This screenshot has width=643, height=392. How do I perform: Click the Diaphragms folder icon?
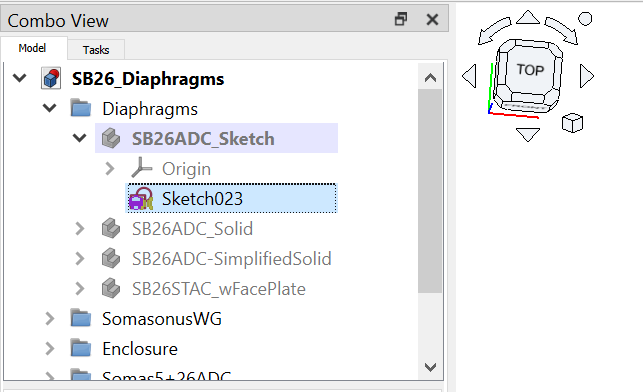coord(81,108)
